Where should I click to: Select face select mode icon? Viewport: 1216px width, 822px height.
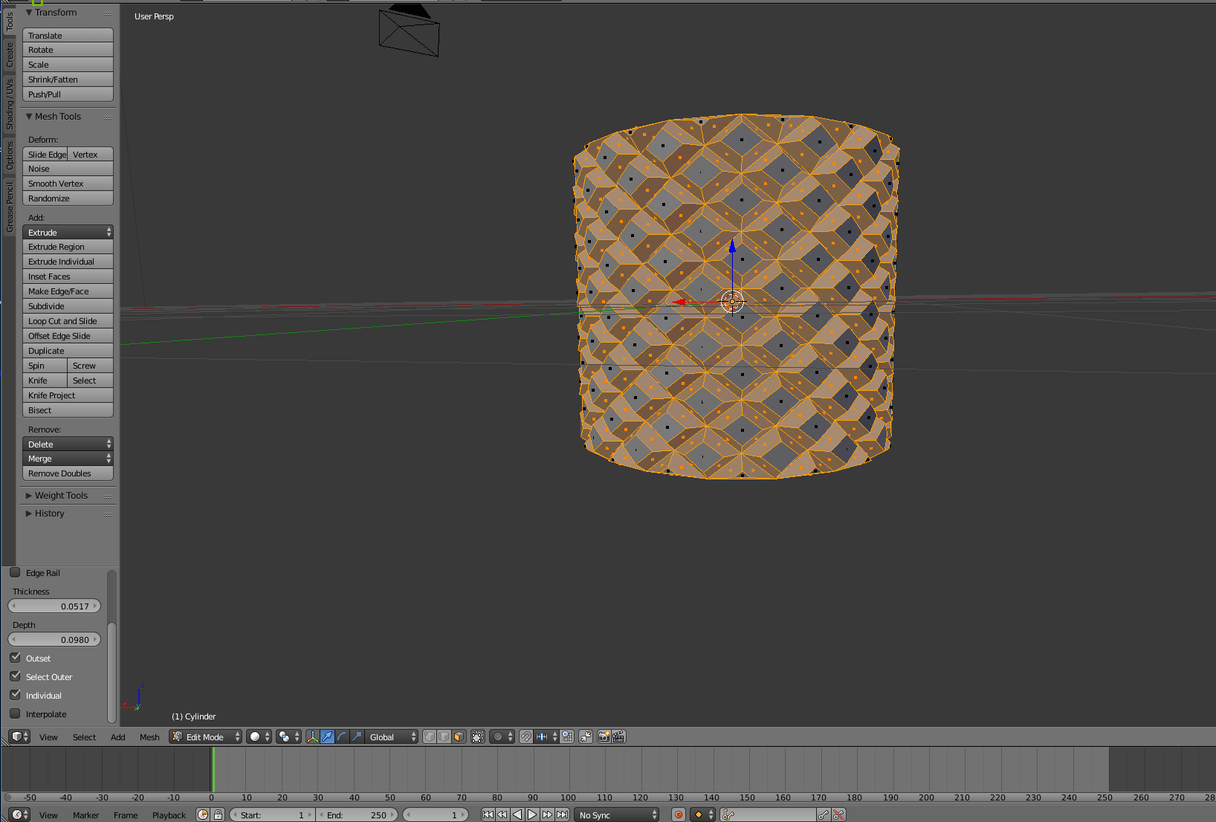pos(459,737)
